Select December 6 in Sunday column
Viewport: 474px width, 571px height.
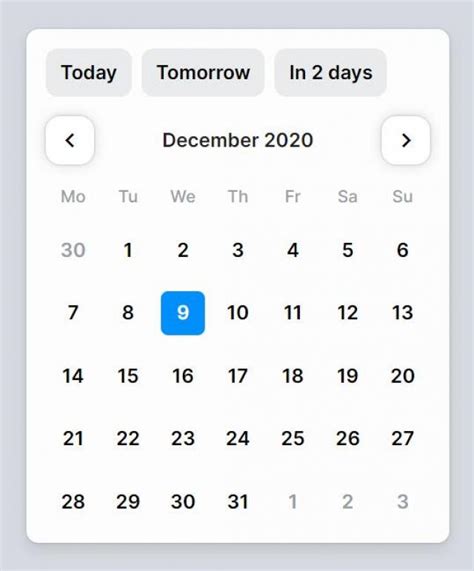[x=402, y=250]
